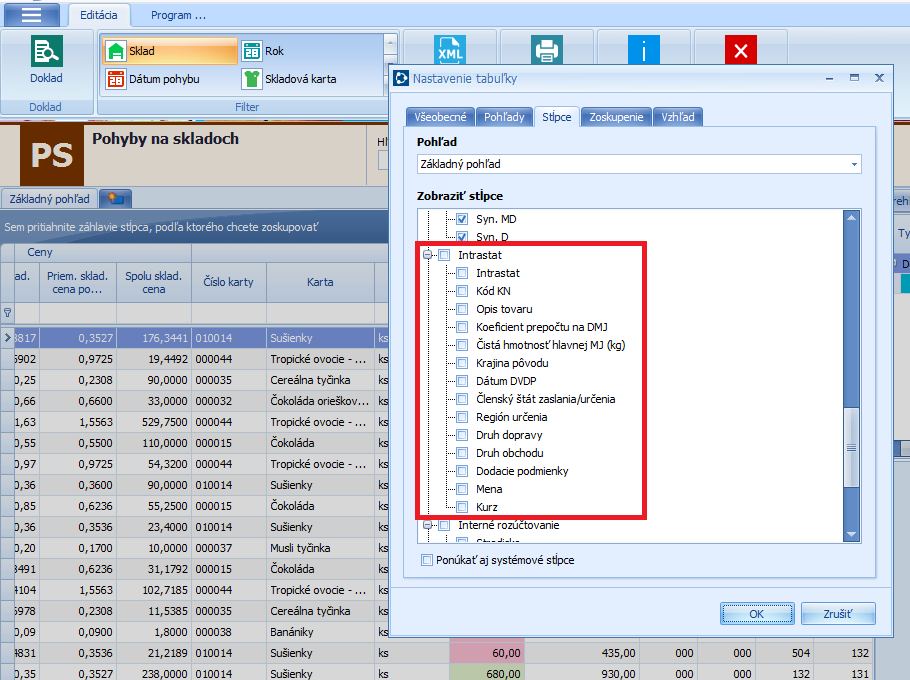Uncheck the Syn. D column checkbox
The height and width of the screenshot is (680, 910).
tap(462, 236)
